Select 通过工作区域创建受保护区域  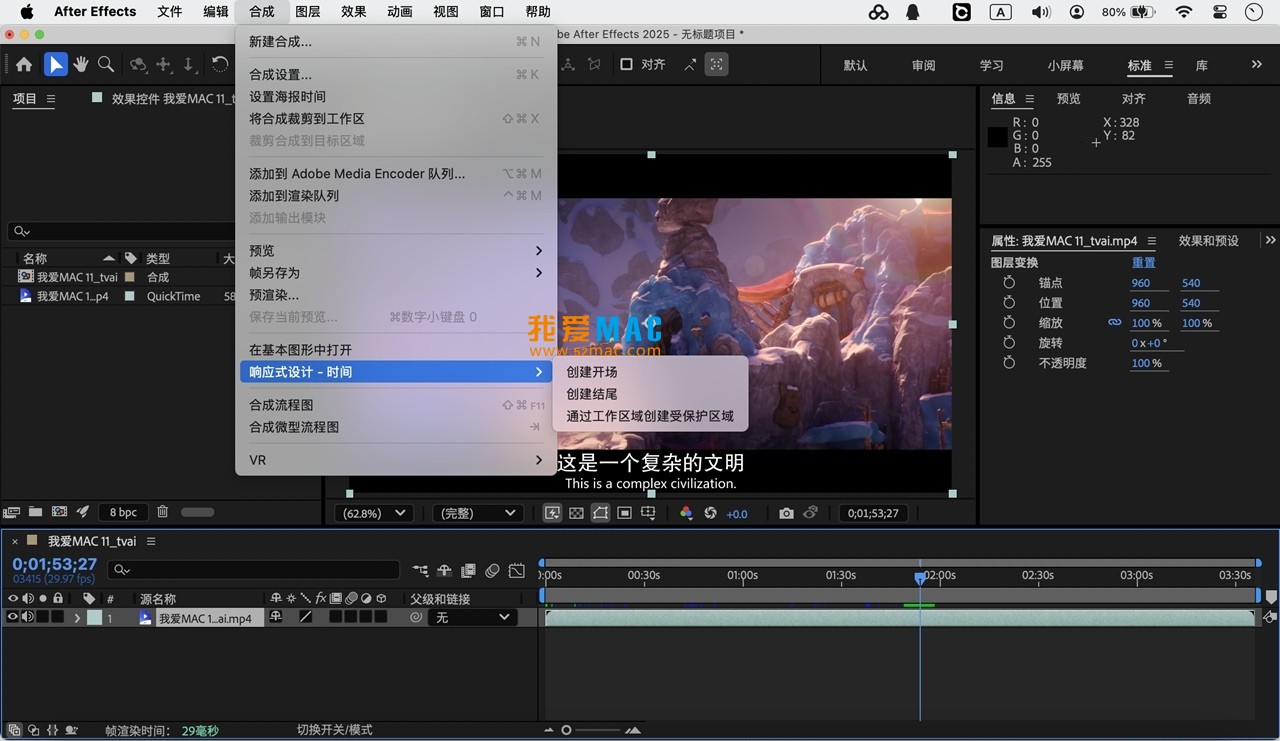pyautogui.click(x=650, y=416)
